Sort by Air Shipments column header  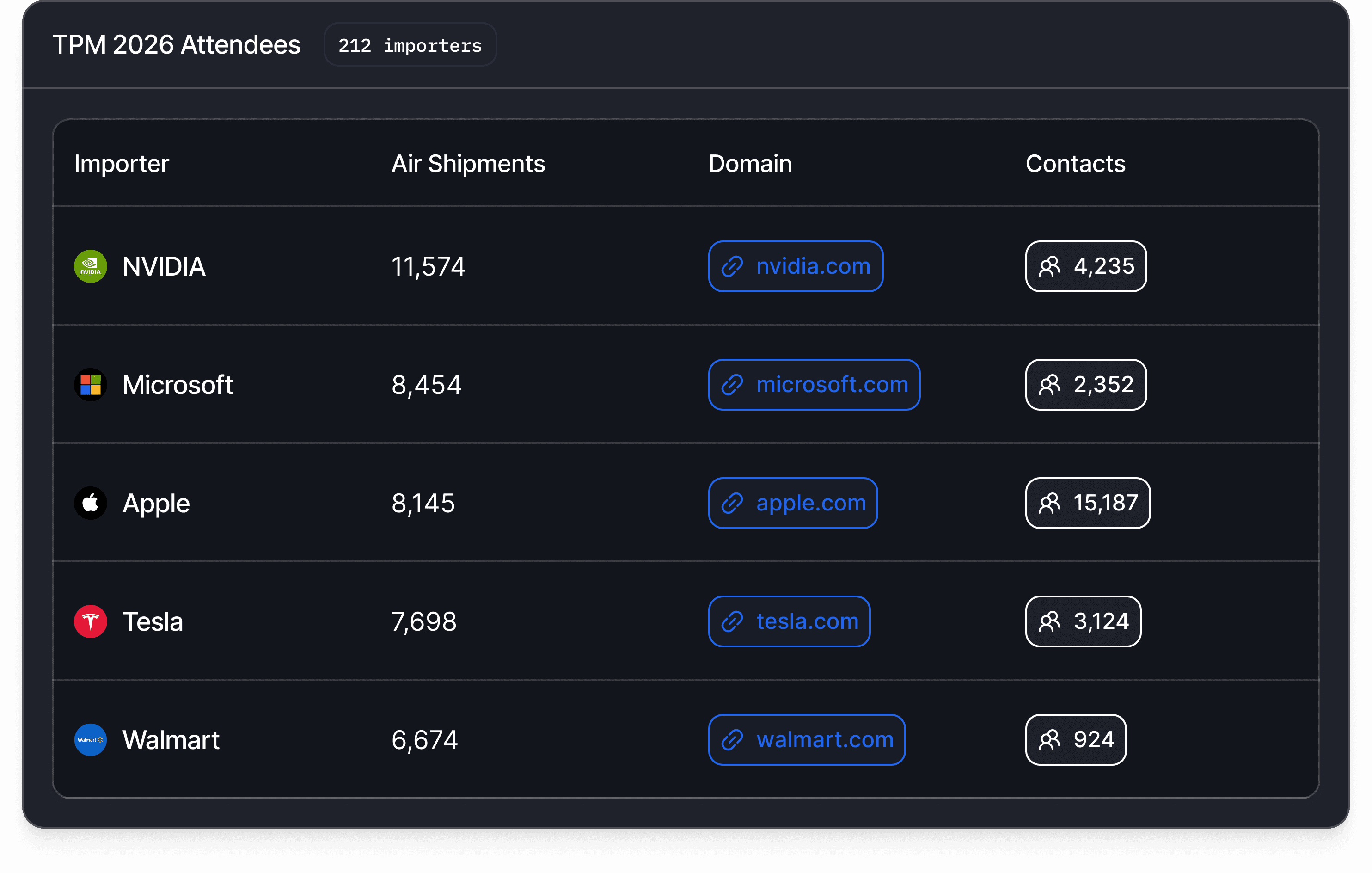(468, 164)
